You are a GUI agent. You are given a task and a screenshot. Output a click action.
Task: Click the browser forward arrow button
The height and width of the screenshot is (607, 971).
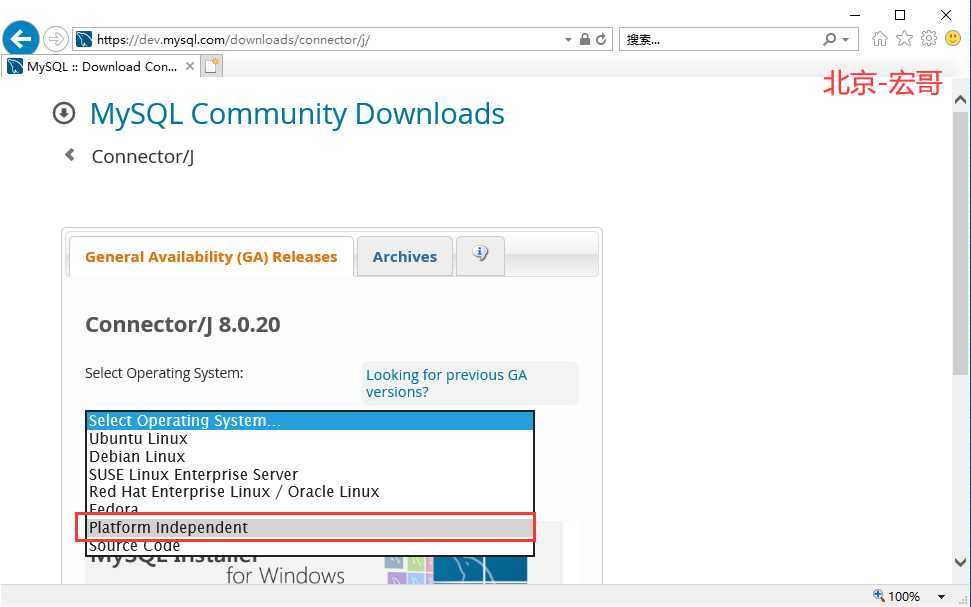(56, 40)
